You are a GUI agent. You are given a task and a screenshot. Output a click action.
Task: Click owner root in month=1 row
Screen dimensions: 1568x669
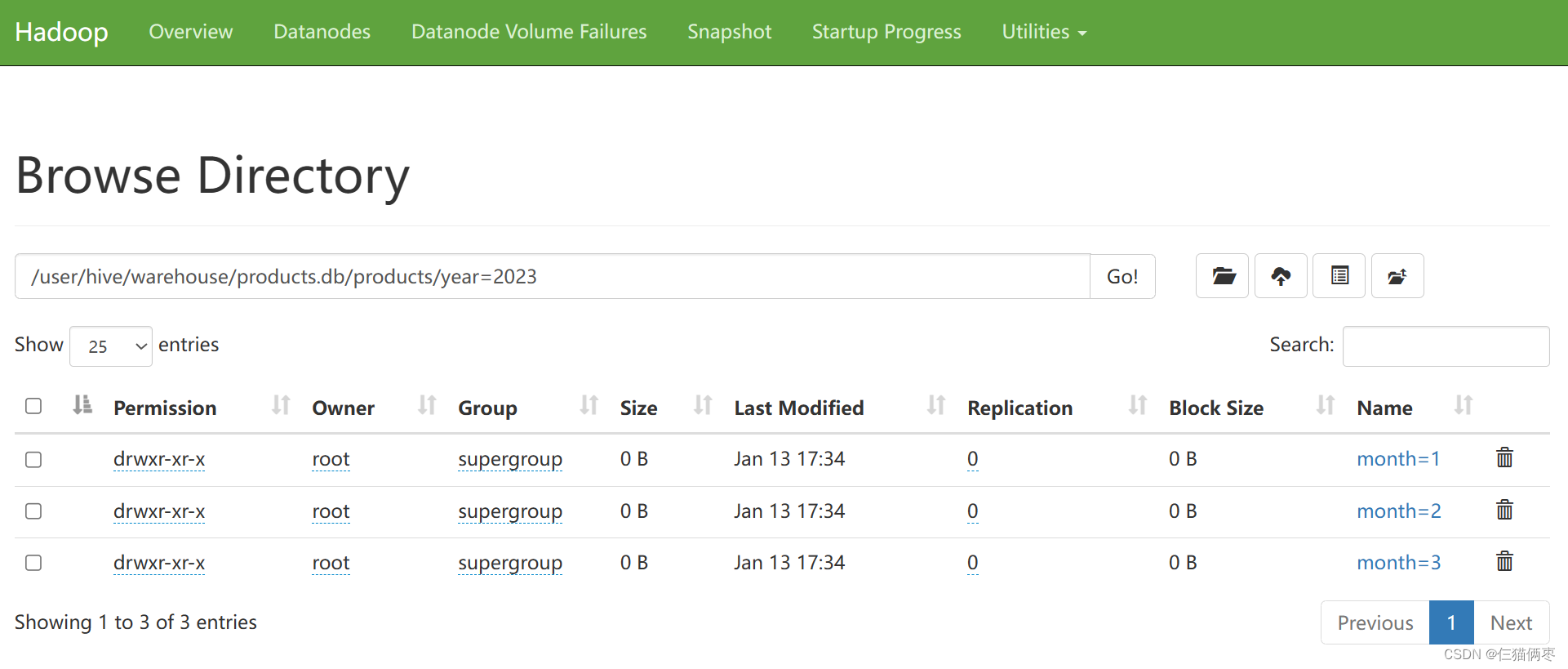pos(331,459)
